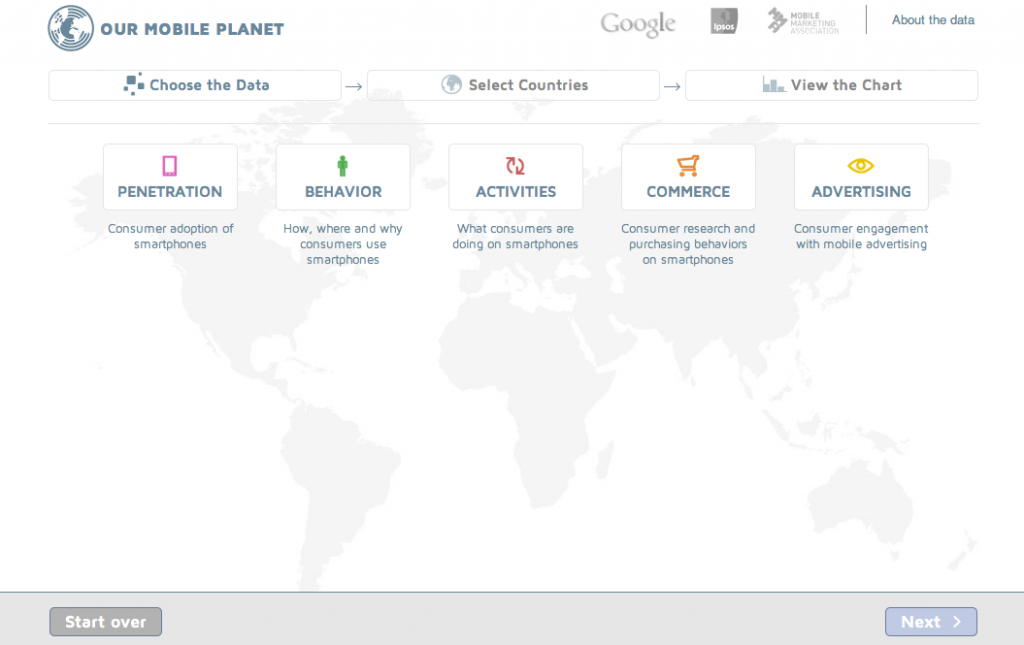Click the Commerce shopping cart icon

click(688, 163)
